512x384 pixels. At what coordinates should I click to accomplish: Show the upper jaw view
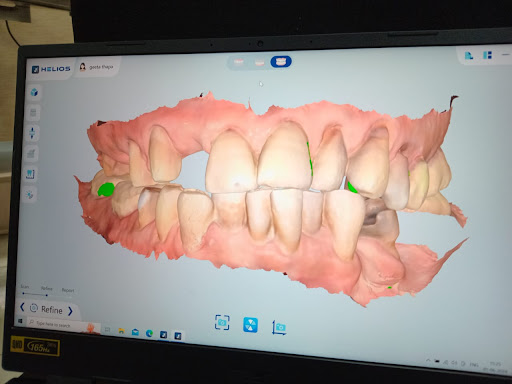239,62
